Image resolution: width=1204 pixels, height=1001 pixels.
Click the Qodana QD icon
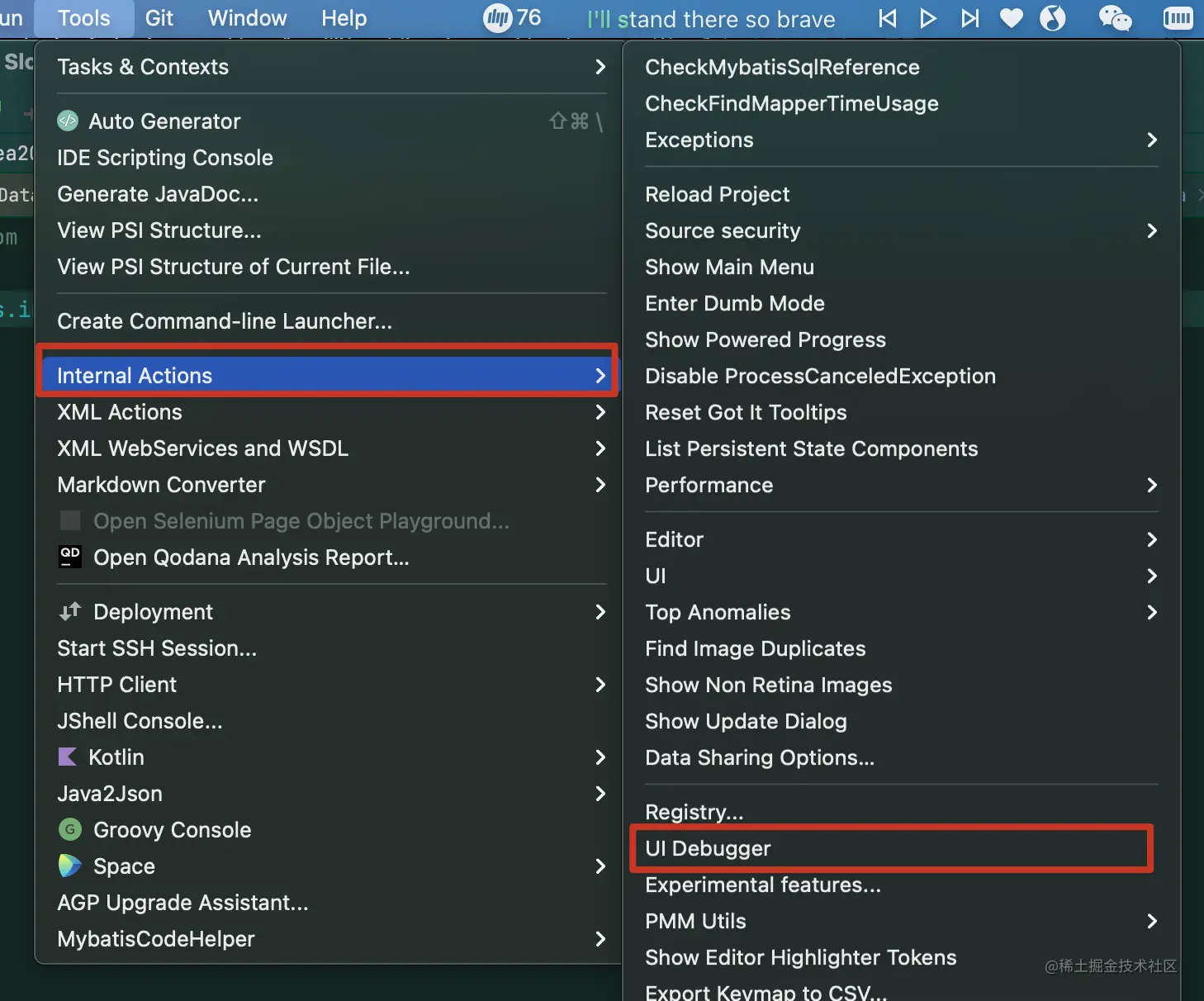pyautogui.click(x=70, y=557)
